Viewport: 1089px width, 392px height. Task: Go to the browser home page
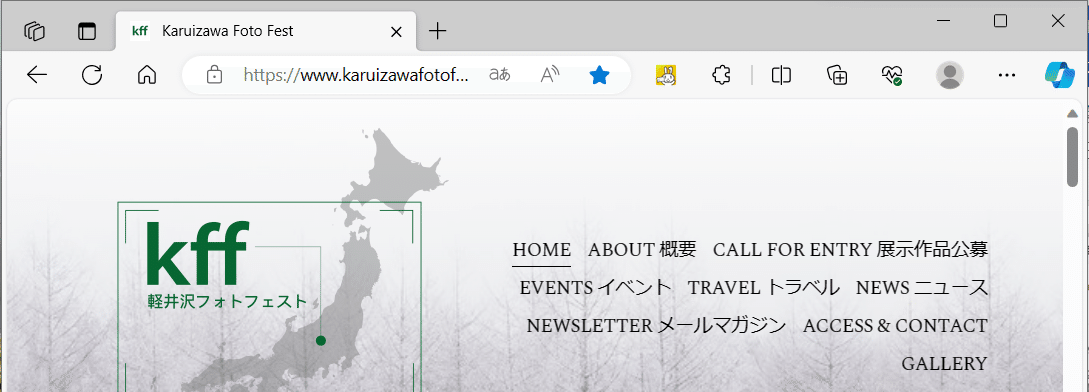147,74
